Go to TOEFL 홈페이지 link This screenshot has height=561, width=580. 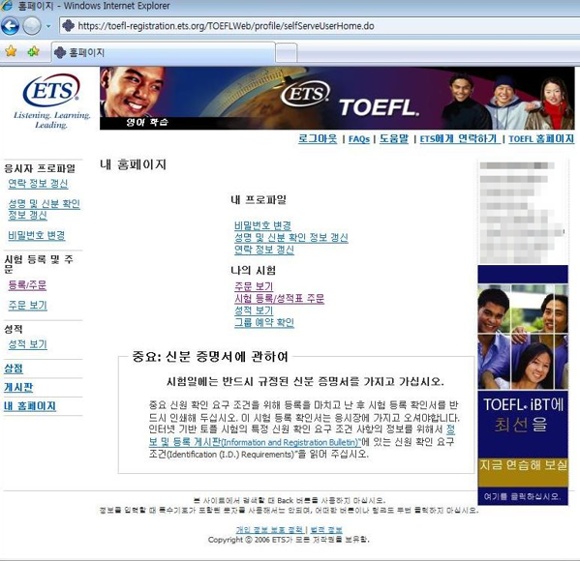(542, 139)
